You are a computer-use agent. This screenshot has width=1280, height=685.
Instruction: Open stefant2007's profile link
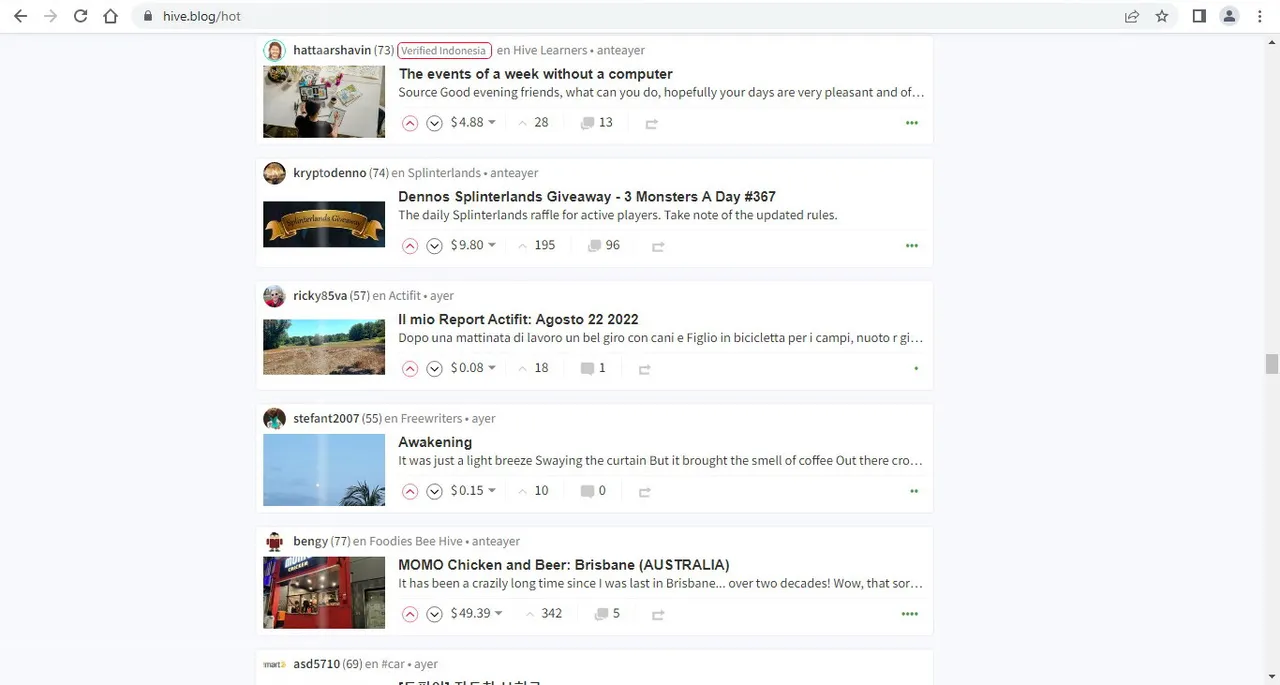[x=326, y=418]
